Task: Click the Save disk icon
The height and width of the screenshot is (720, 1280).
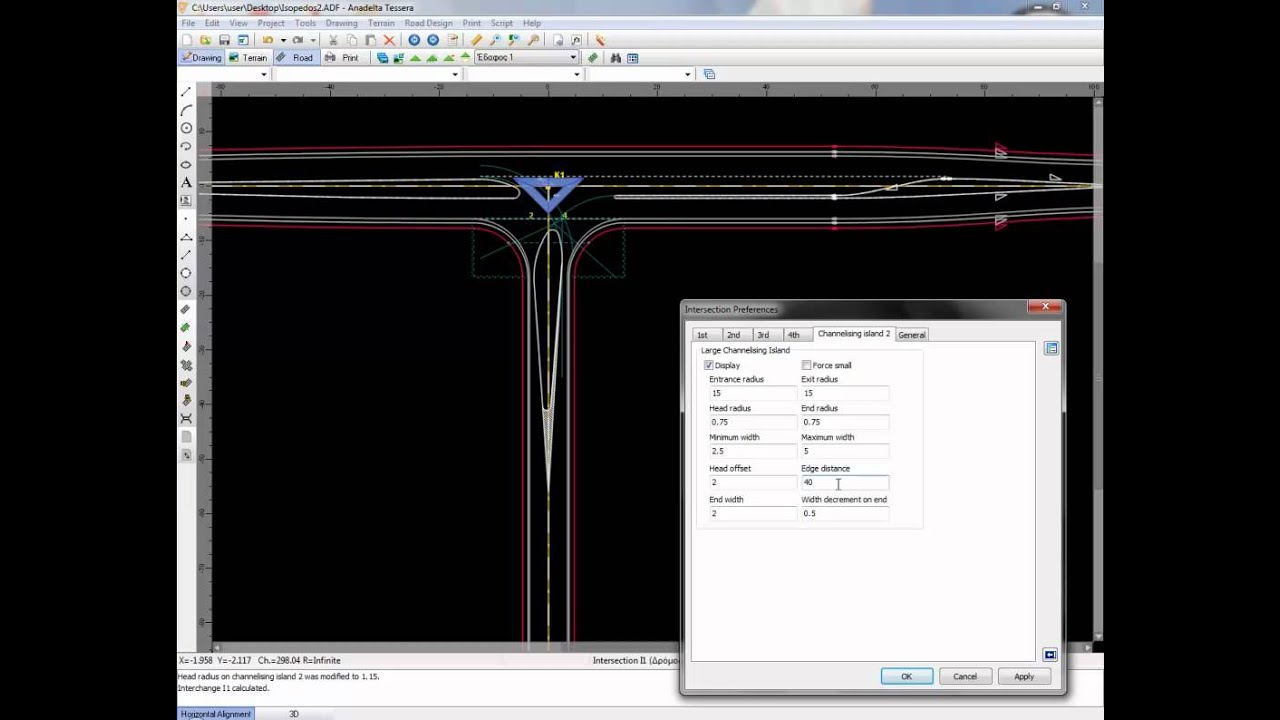Action: click(x=224, y=40)
